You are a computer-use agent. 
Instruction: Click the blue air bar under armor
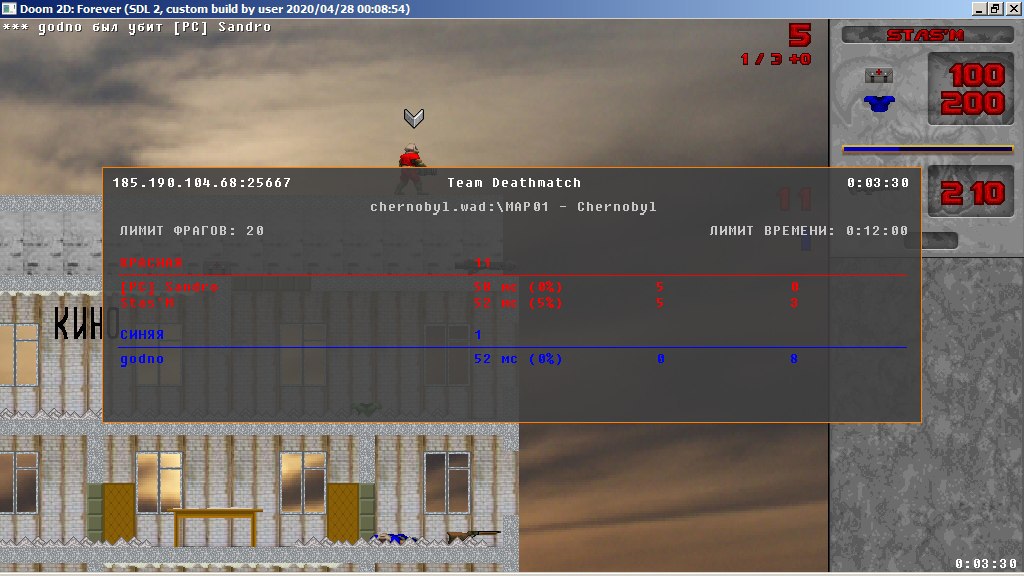(927, 149)
